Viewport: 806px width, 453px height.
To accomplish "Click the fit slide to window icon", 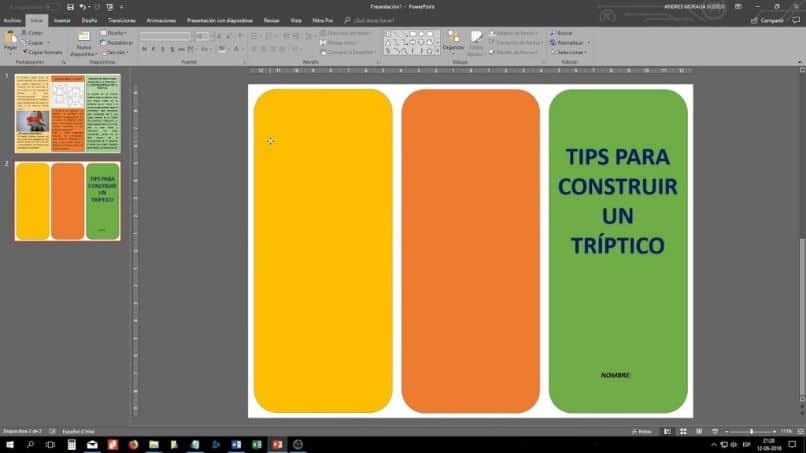I will click(x=800, y=431).
